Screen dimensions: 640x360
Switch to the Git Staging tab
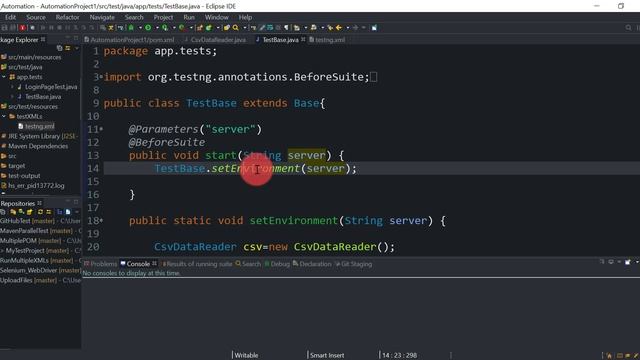[x=353, y=264]
